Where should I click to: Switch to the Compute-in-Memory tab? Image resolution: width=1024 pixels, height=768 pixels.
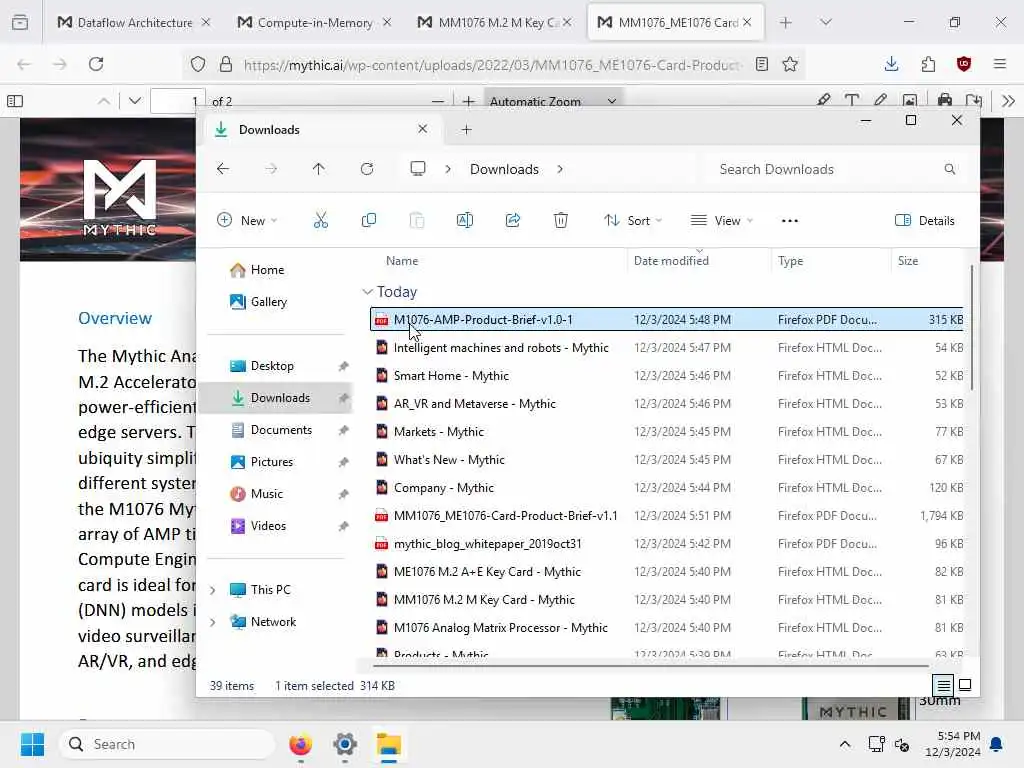pos(314,22)
